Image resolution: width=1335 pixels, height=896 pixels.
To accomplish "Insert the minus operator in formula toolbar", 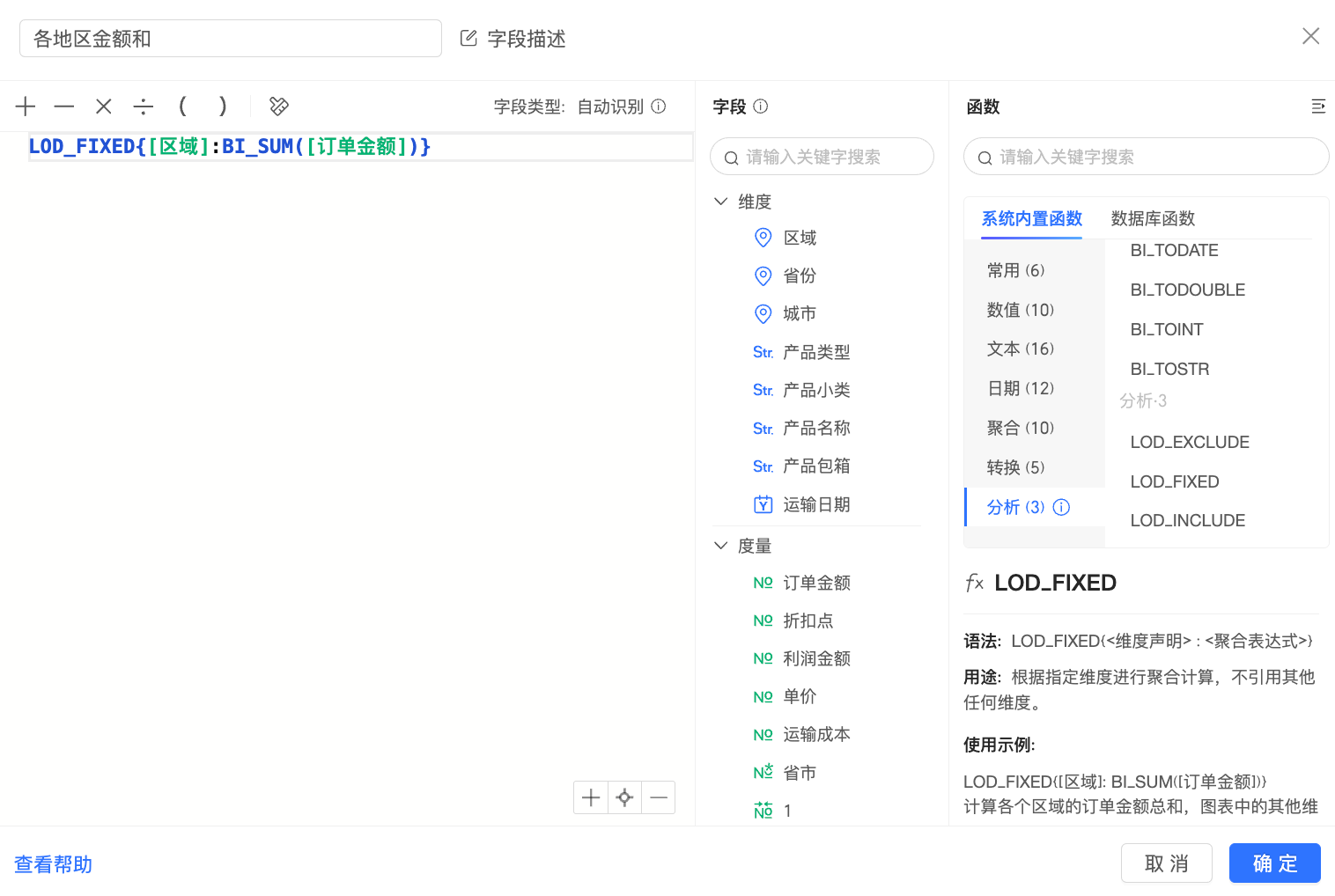I will 64,106.
